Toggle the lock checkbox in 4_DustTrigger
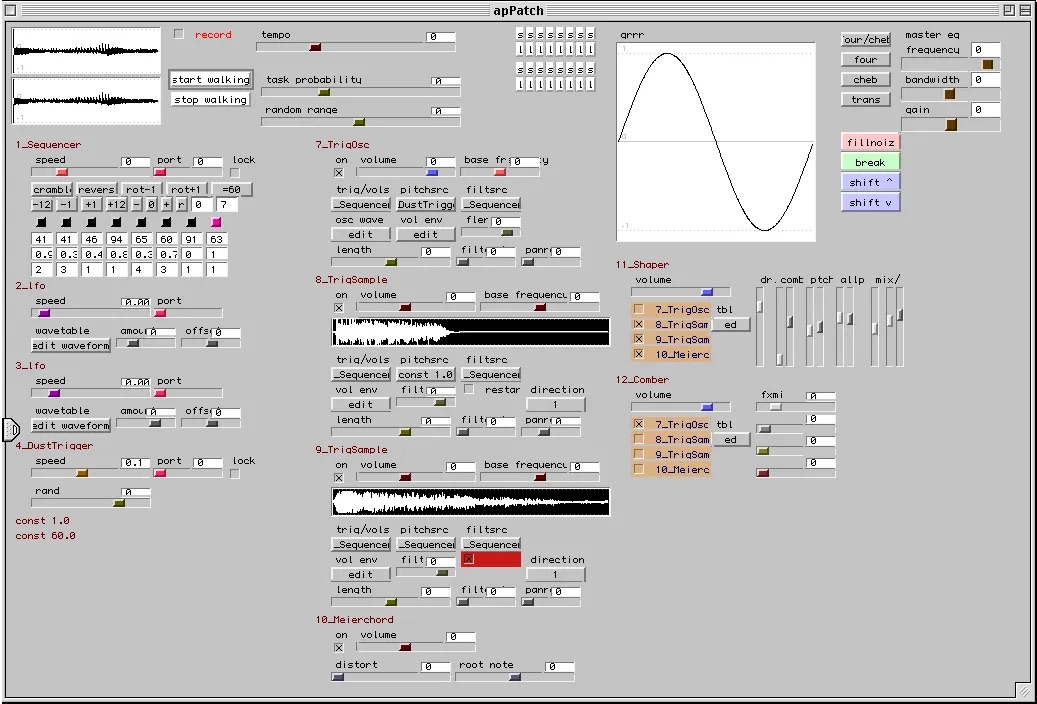Screen dimensions: 1037x704 (235, 474)
